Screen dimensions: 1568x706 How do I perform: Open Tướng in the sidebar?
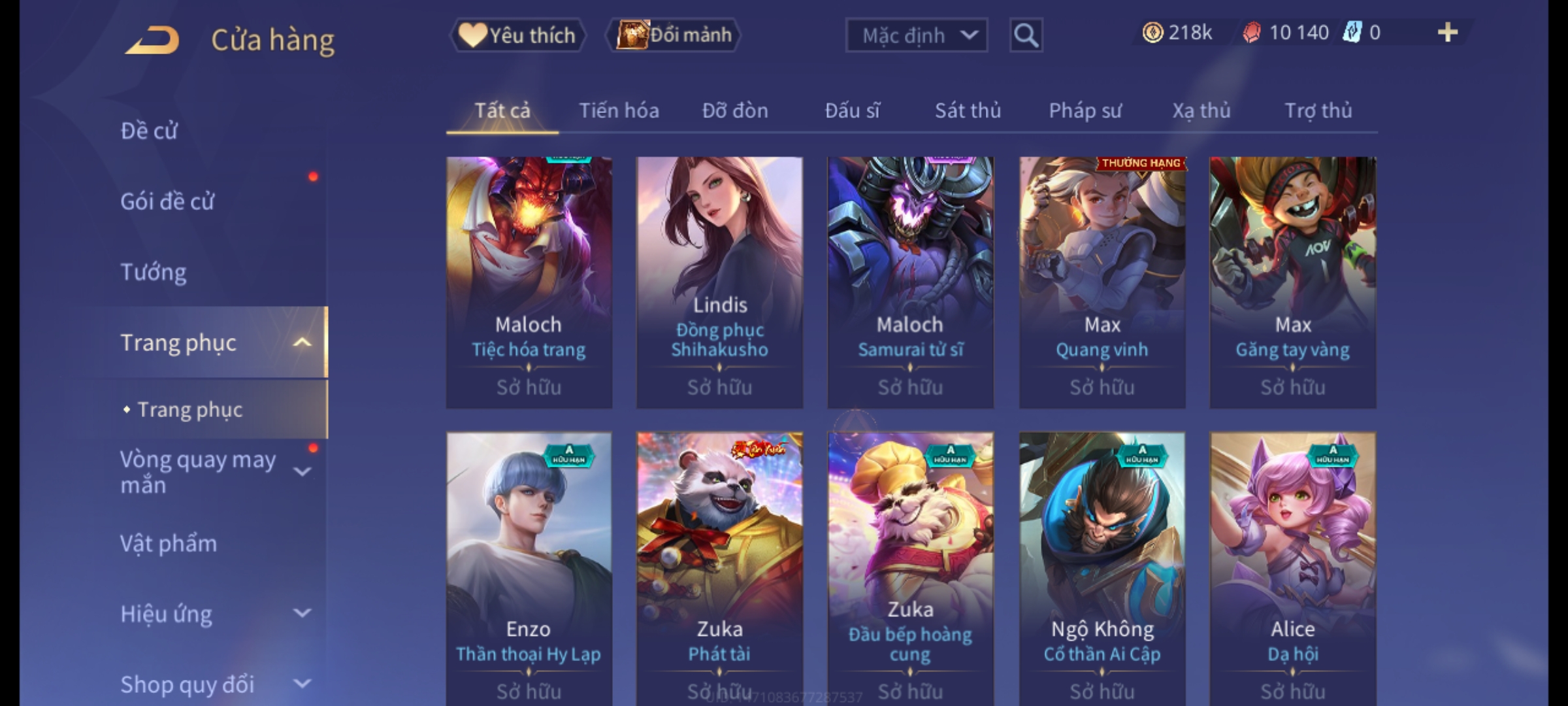[154, 272]
